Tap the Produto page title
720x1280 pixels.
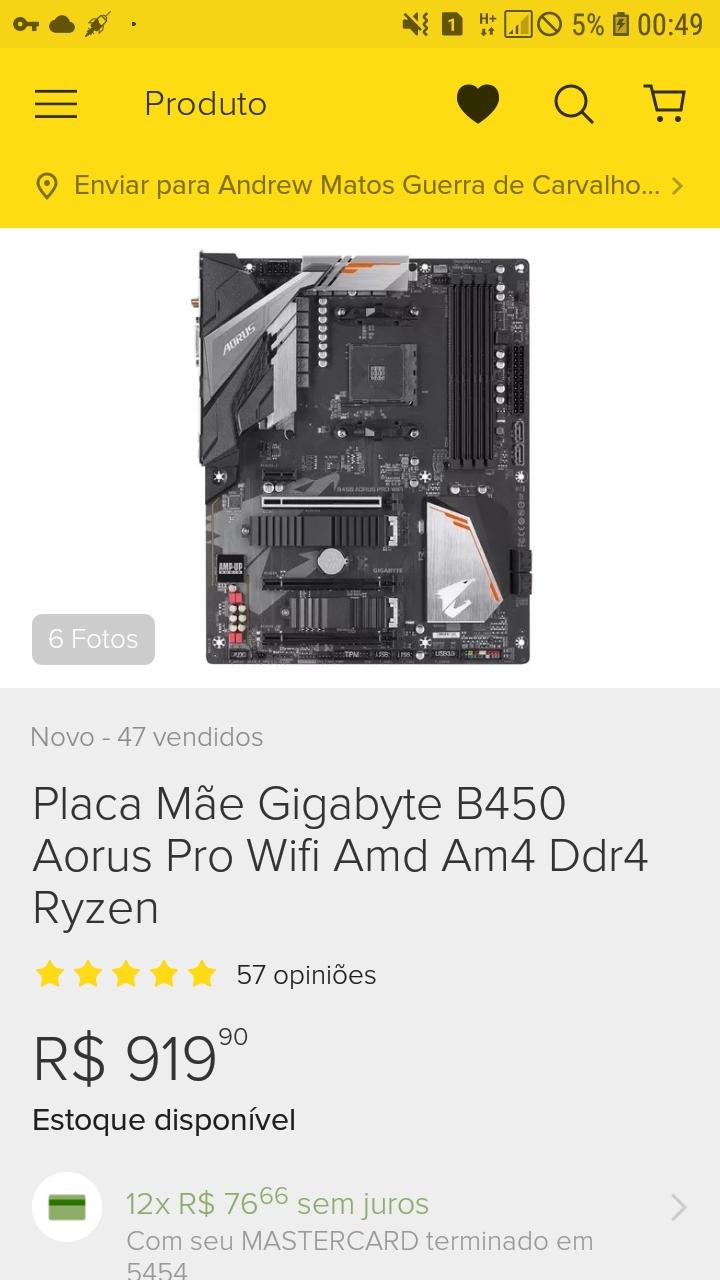206,104
